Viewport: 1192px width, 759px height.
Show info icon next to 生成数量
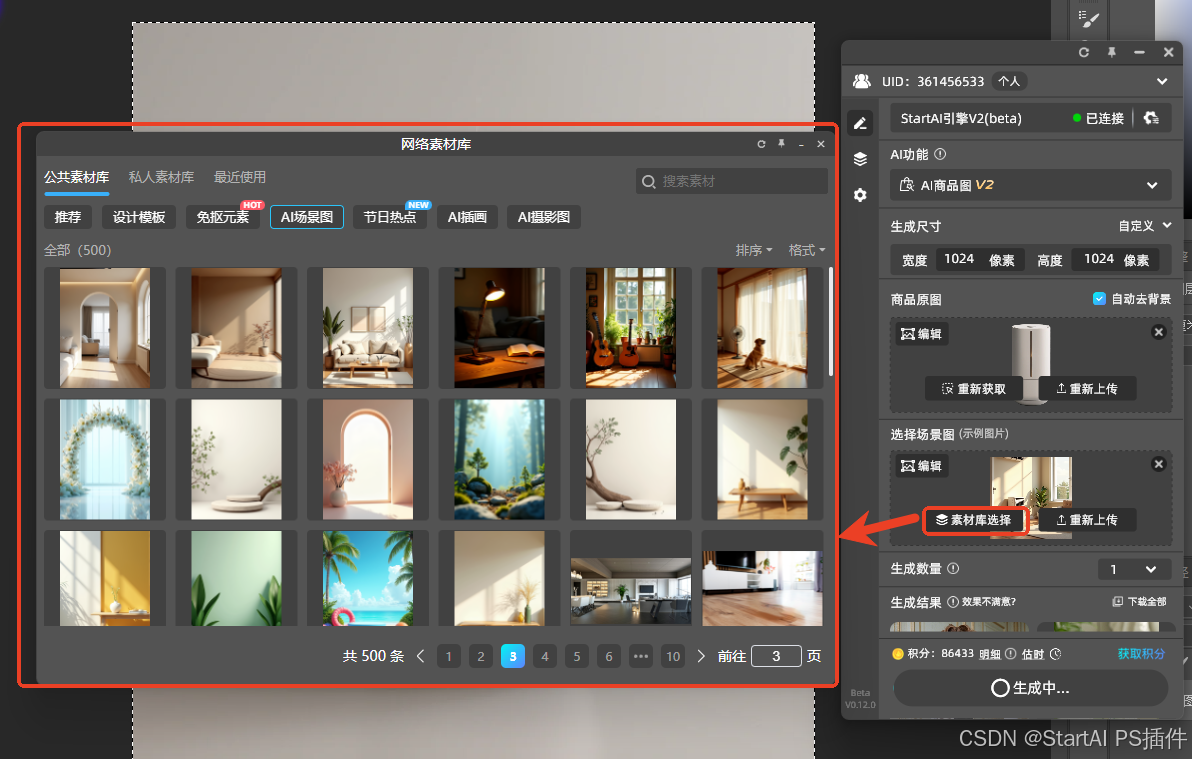click(x=953, y=568)
